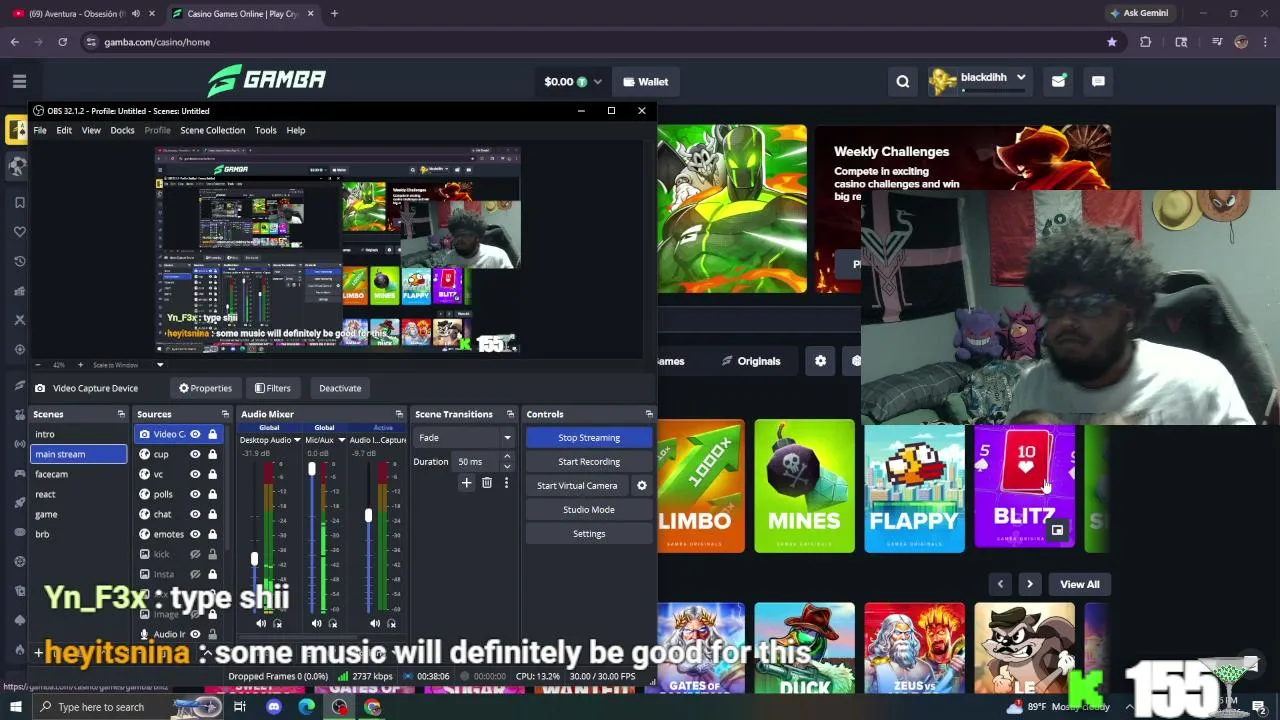The image size is (1280, 720).
Task: Open Filters for Video Capture Device
Action: (x=272, y=388)
